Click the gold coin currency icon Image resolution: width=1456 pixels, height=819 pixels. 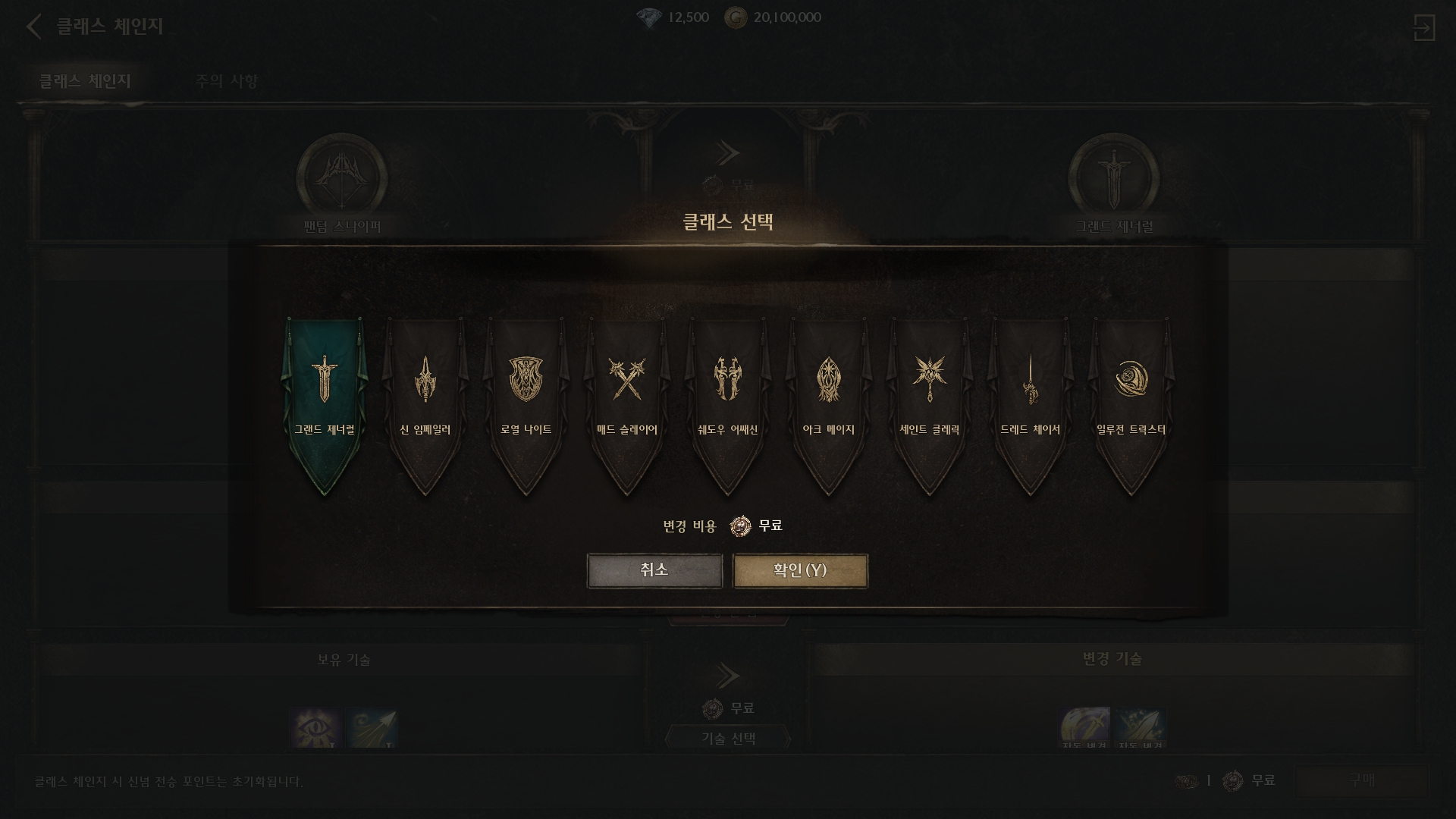pyautogui.click(x=735, y=17)
